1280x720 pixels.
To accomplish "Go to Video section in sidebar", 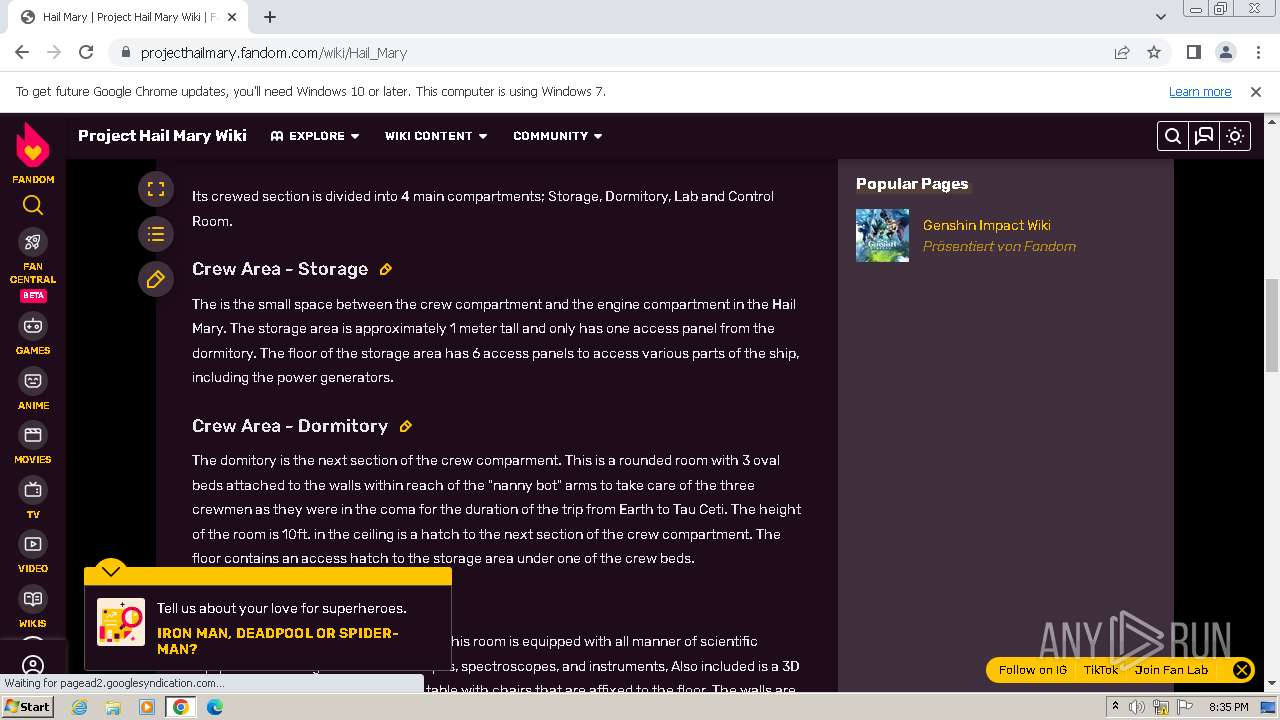I will click(x=33, y=553).
